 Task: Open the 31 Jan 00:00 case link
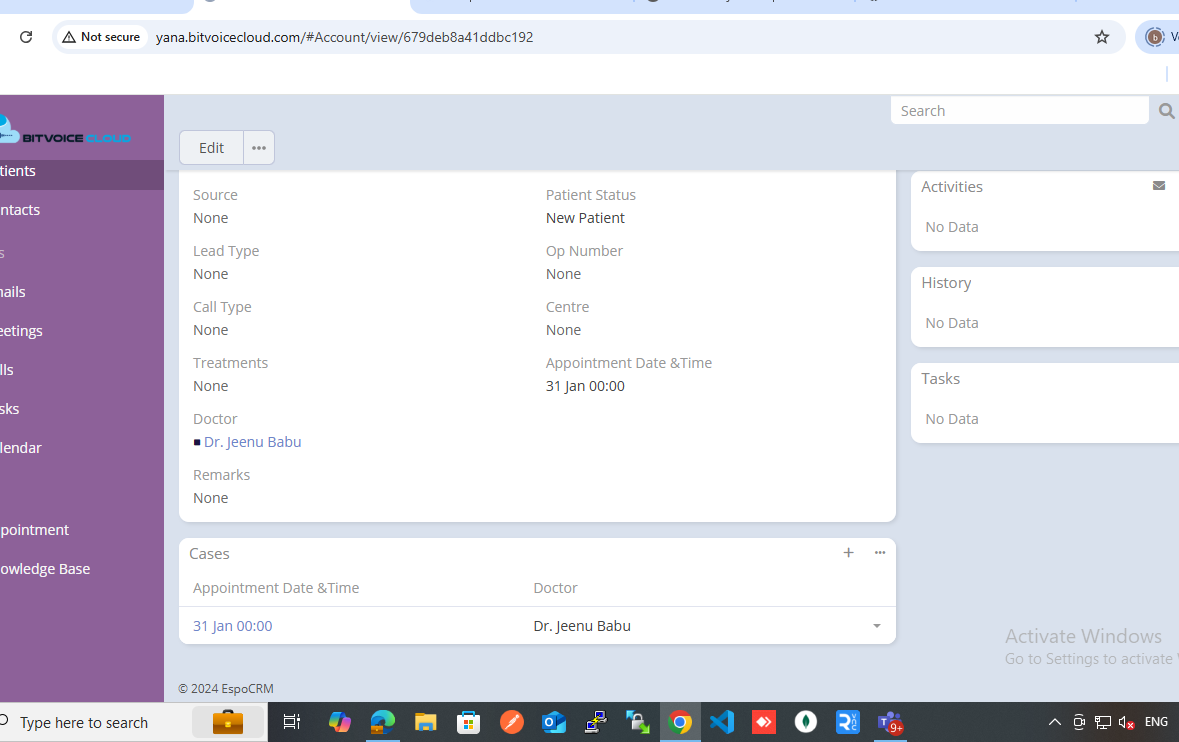coord(232,626)
